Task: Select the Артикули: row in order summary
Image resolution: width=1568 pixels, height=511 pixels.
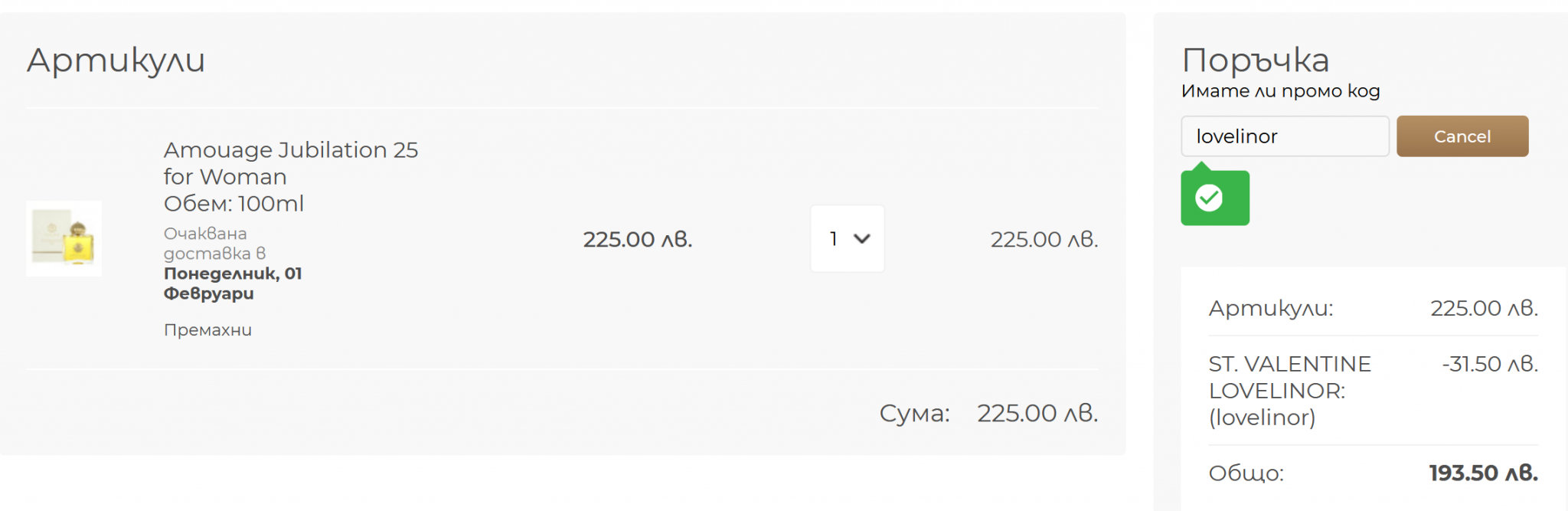Action: tap(1271, 309)
